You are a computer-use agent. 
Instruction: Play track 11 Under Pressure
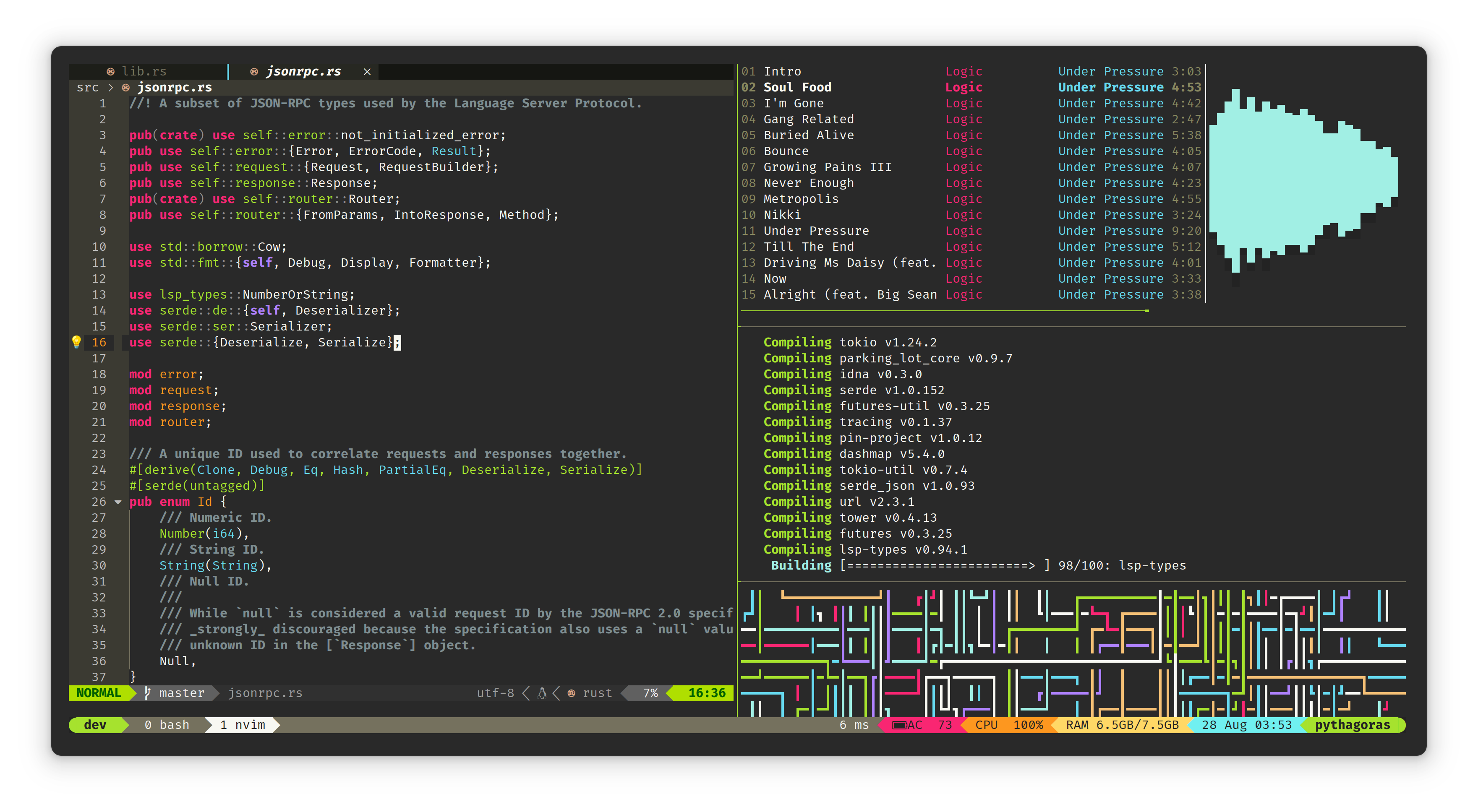(x=815, y=231)
